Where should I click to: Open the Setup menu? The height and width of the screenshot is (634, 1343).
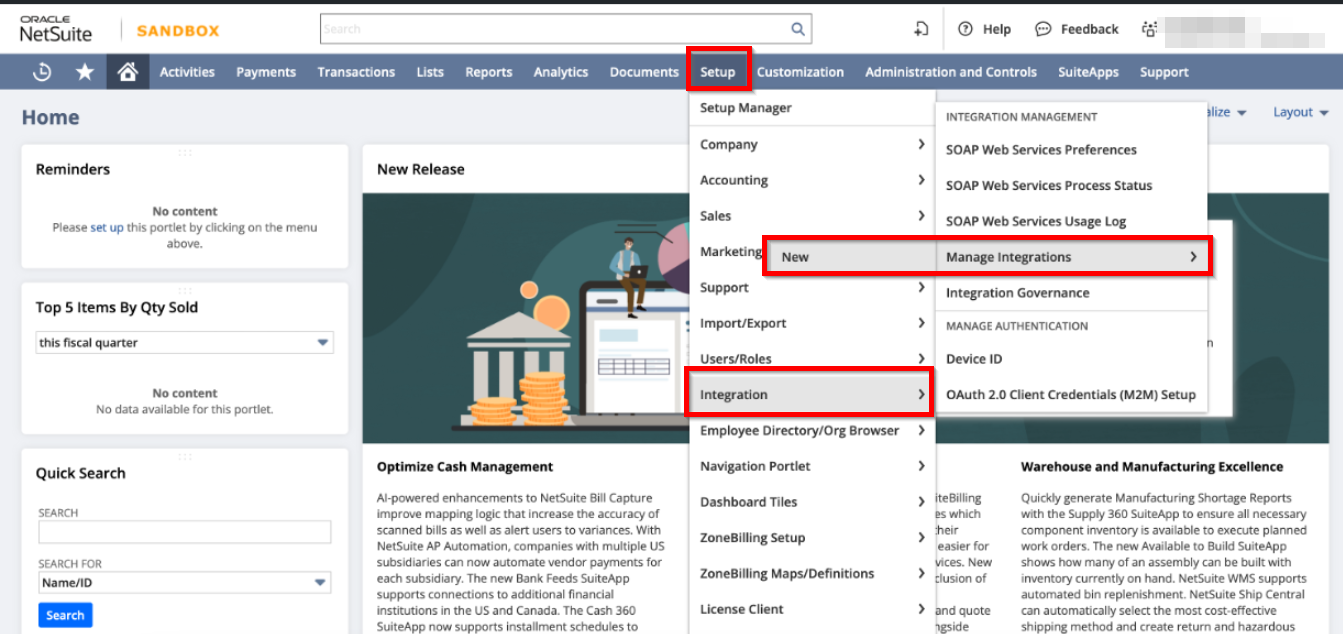pyautogui.click(x=718, y=72)
